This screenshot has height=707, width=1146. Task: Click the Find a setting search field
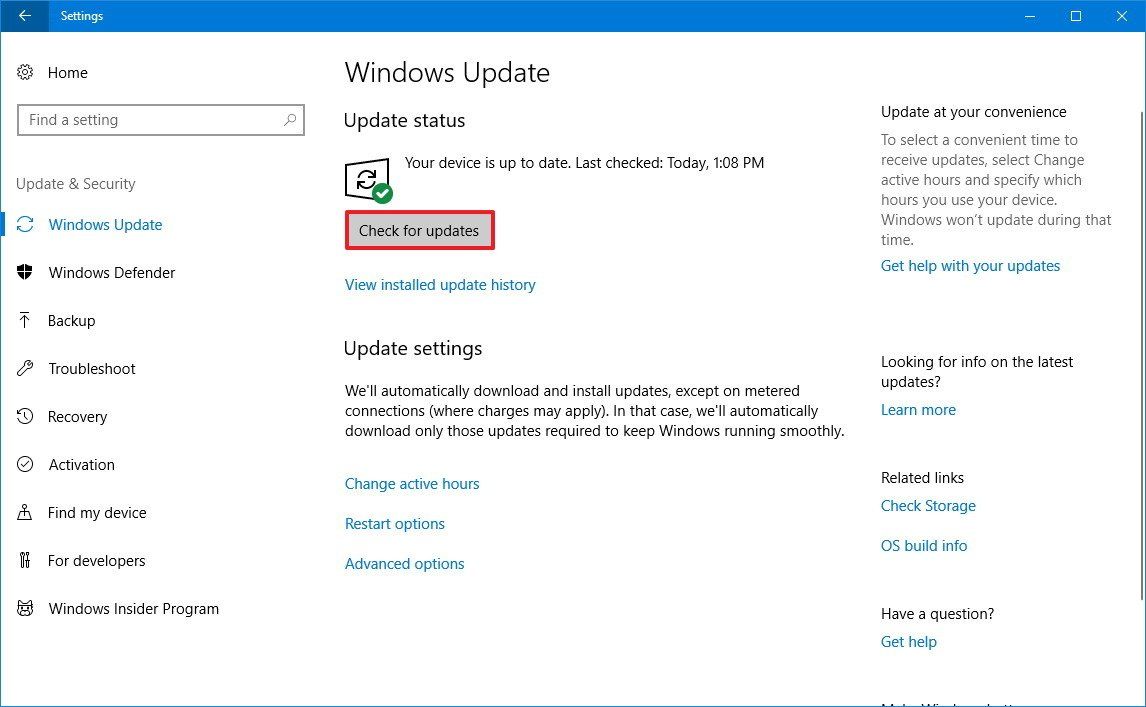[x=160, y=119]
